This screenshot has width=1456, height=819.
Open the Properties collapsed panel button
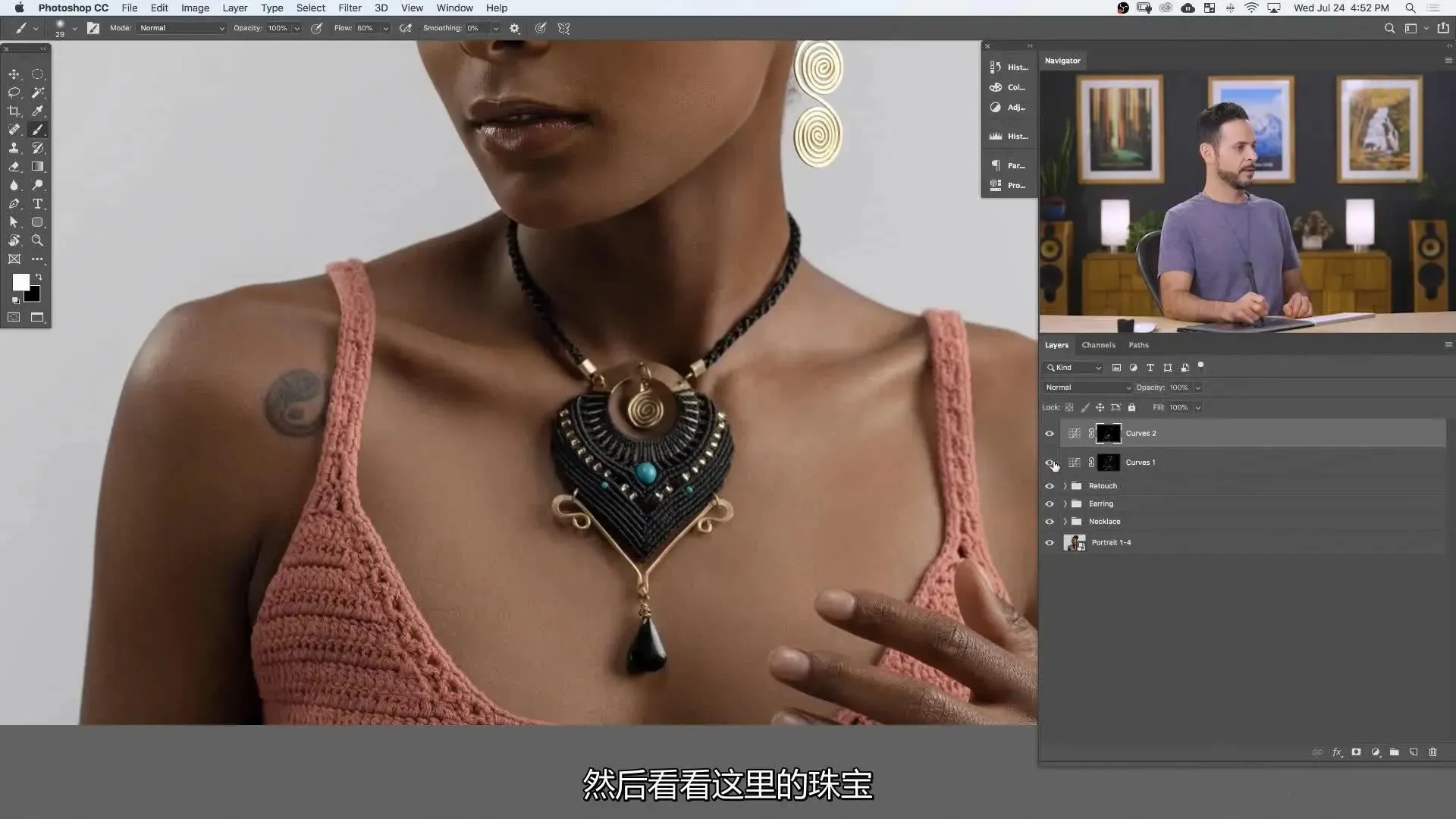1009,186
